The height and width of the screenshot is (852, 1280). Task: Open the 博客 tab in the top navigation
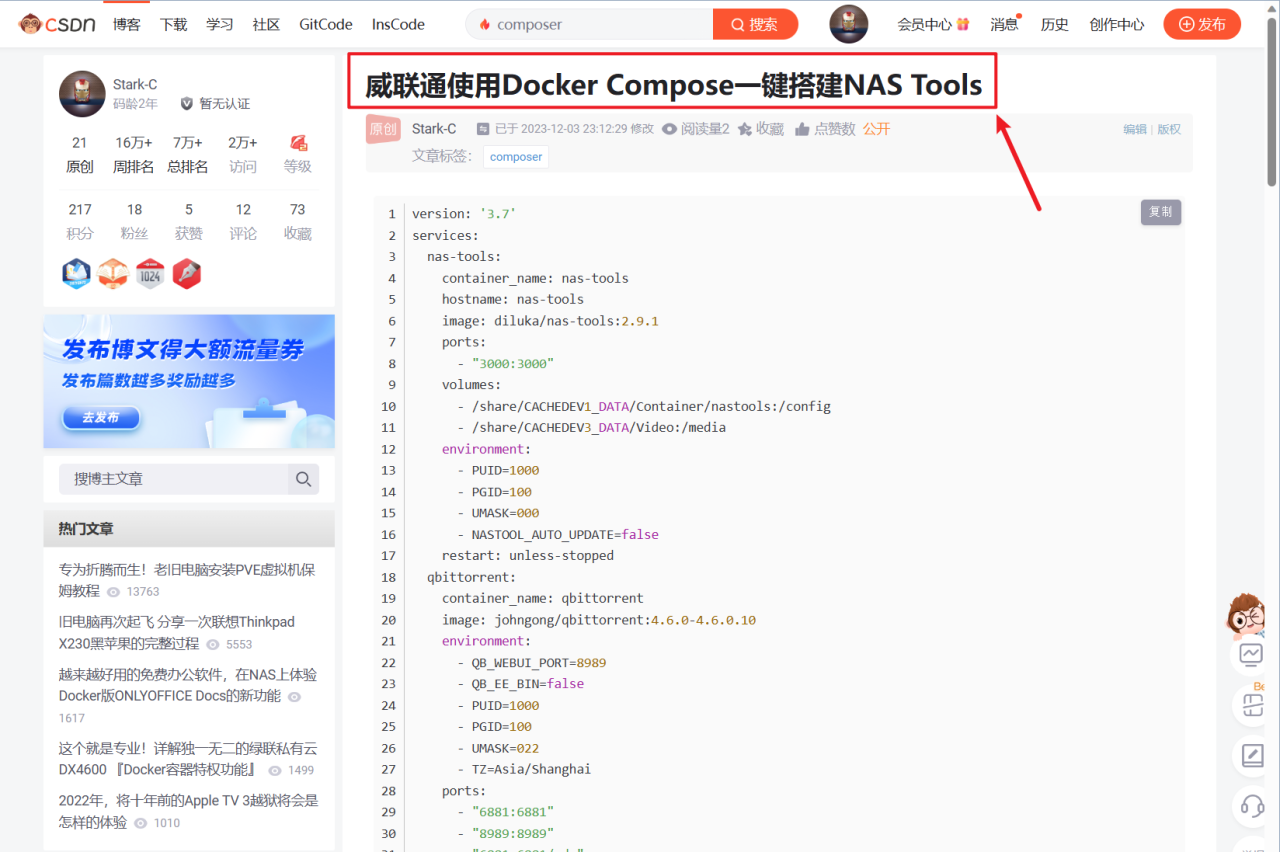coord(127,24)
